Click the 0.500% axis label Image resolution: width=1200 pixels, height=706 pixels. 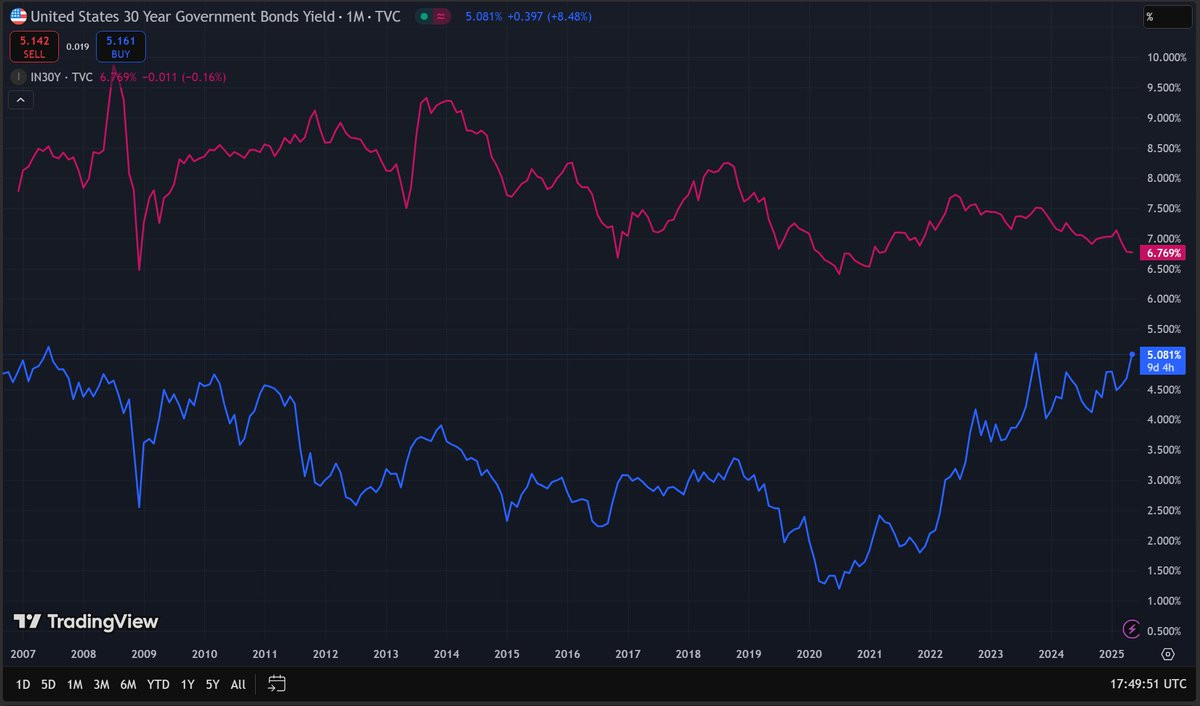[1165, 630]
